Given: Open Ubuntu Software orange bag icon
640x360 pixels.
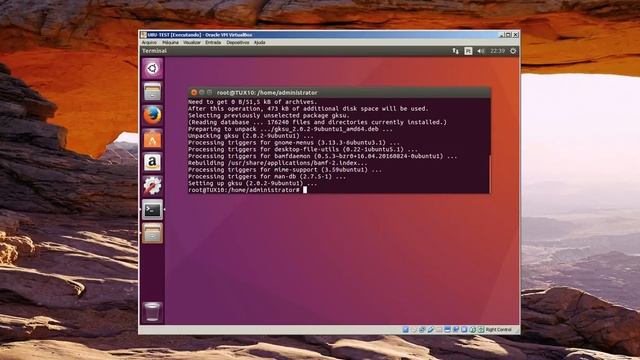Looking at the screenshot, I should coord(152,139).
